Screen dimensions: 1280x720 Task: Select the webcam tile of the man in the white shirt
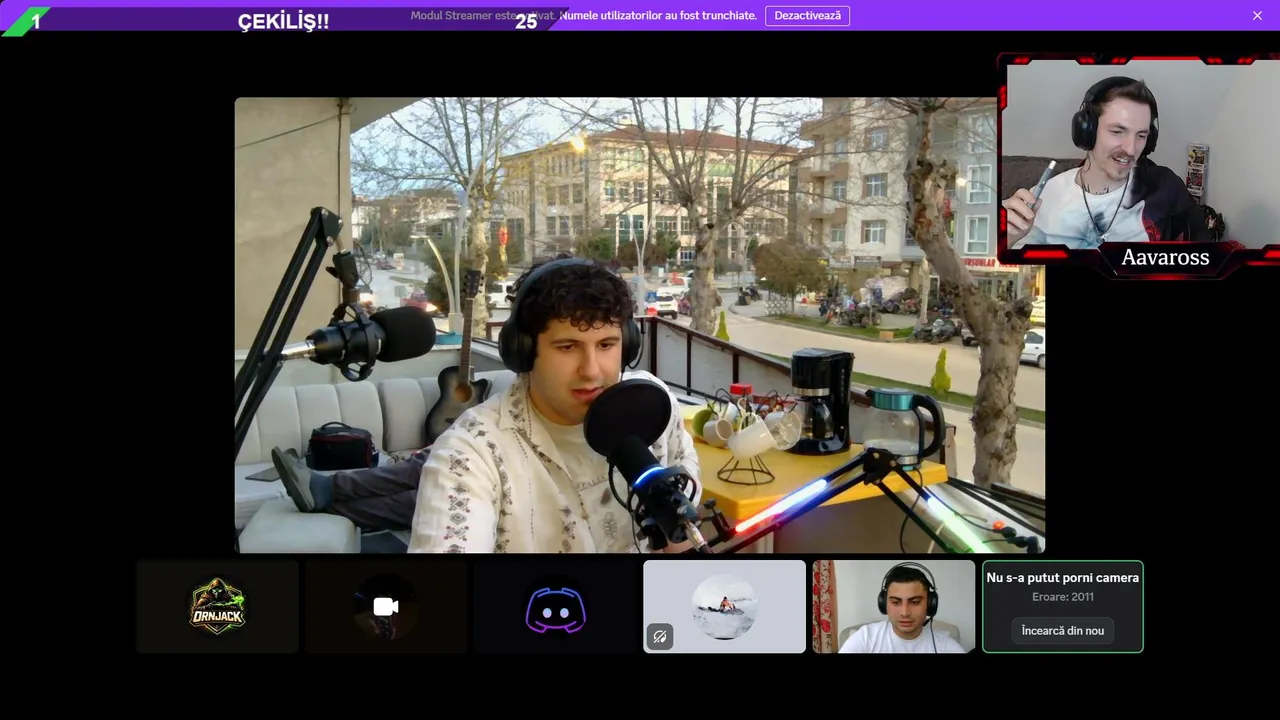coord(893,607)
